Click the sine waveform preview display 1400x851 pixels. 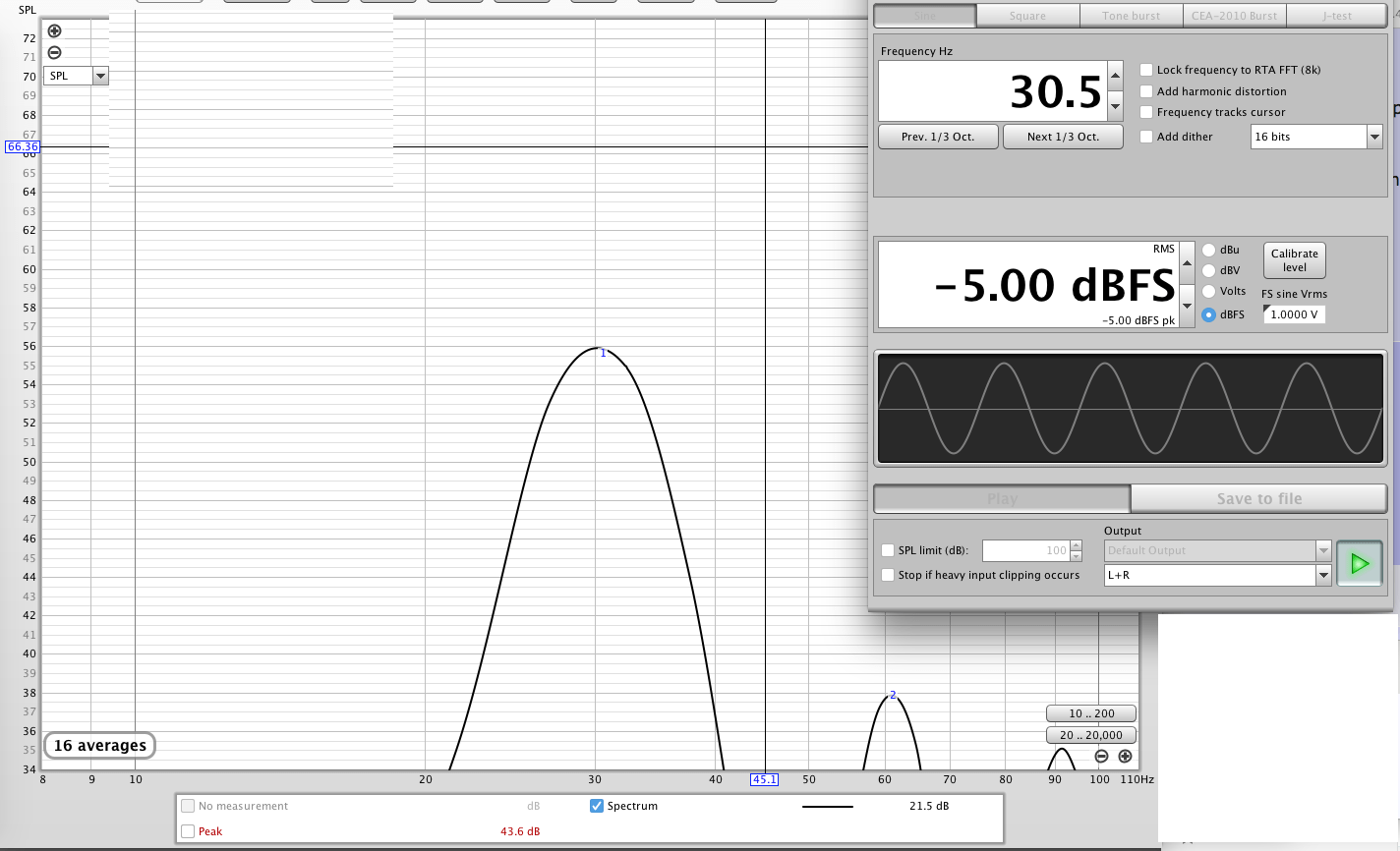(x=1130, y=409)
